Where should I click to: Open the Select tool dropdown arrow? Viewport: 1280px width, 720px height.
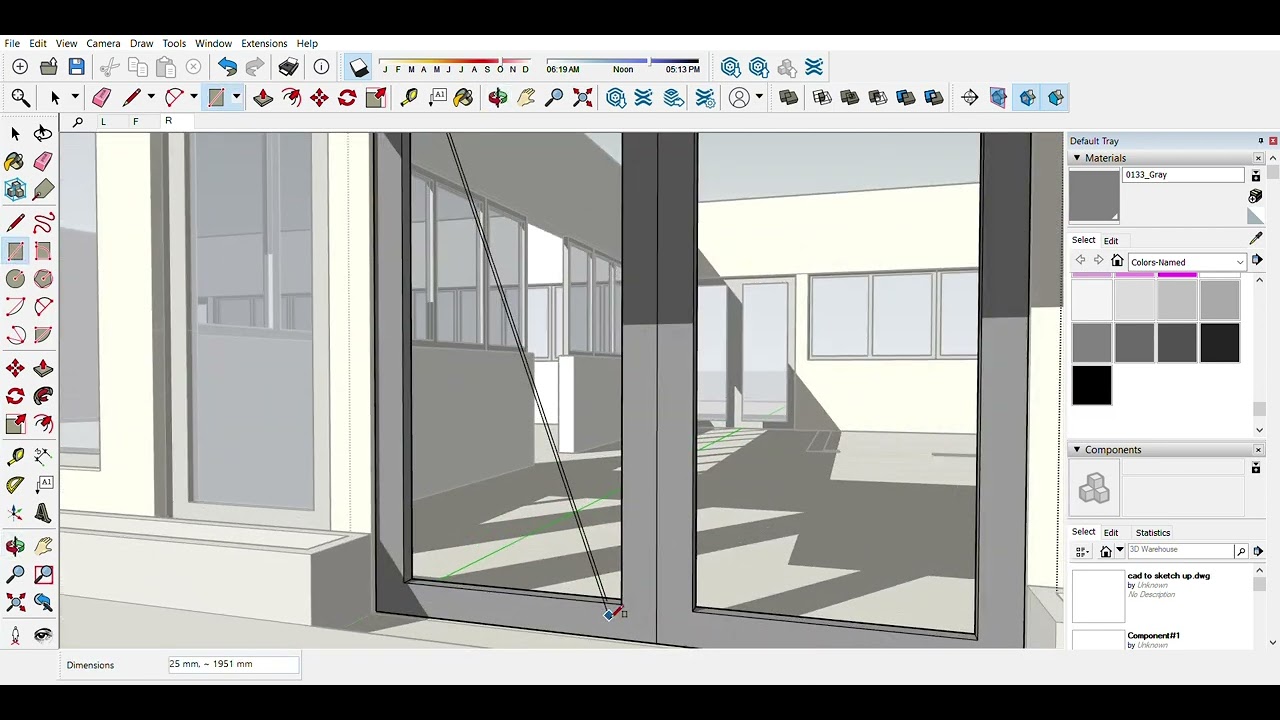(75, 97)
